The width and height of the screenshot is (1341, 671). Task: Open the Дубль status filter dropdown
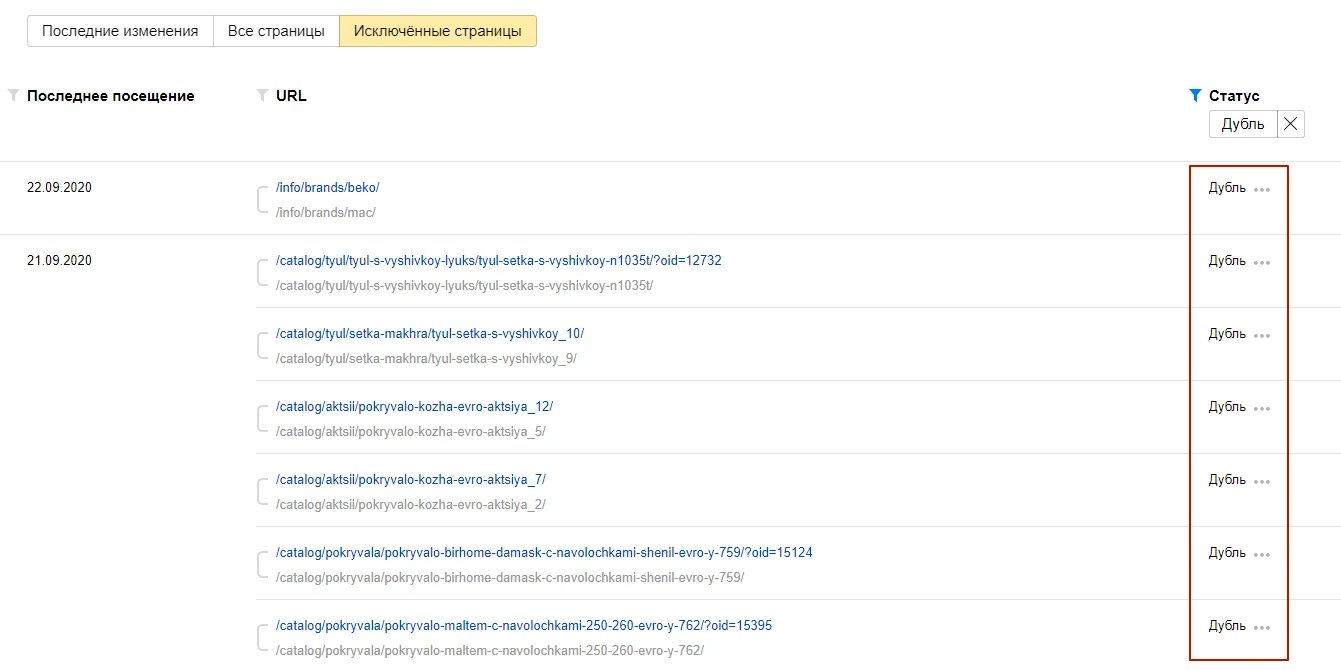click(1243, 124)
